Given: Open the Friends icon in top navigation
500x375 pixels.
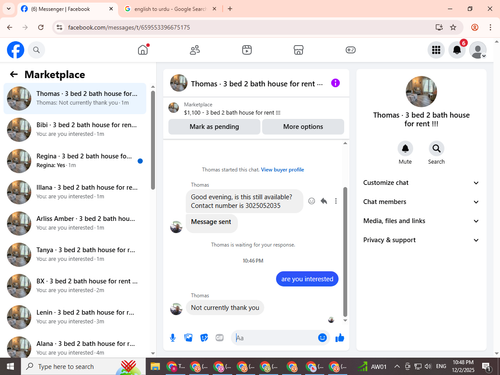Looking at the screenshot, I should pyautogui.click(x=195, y=50).
